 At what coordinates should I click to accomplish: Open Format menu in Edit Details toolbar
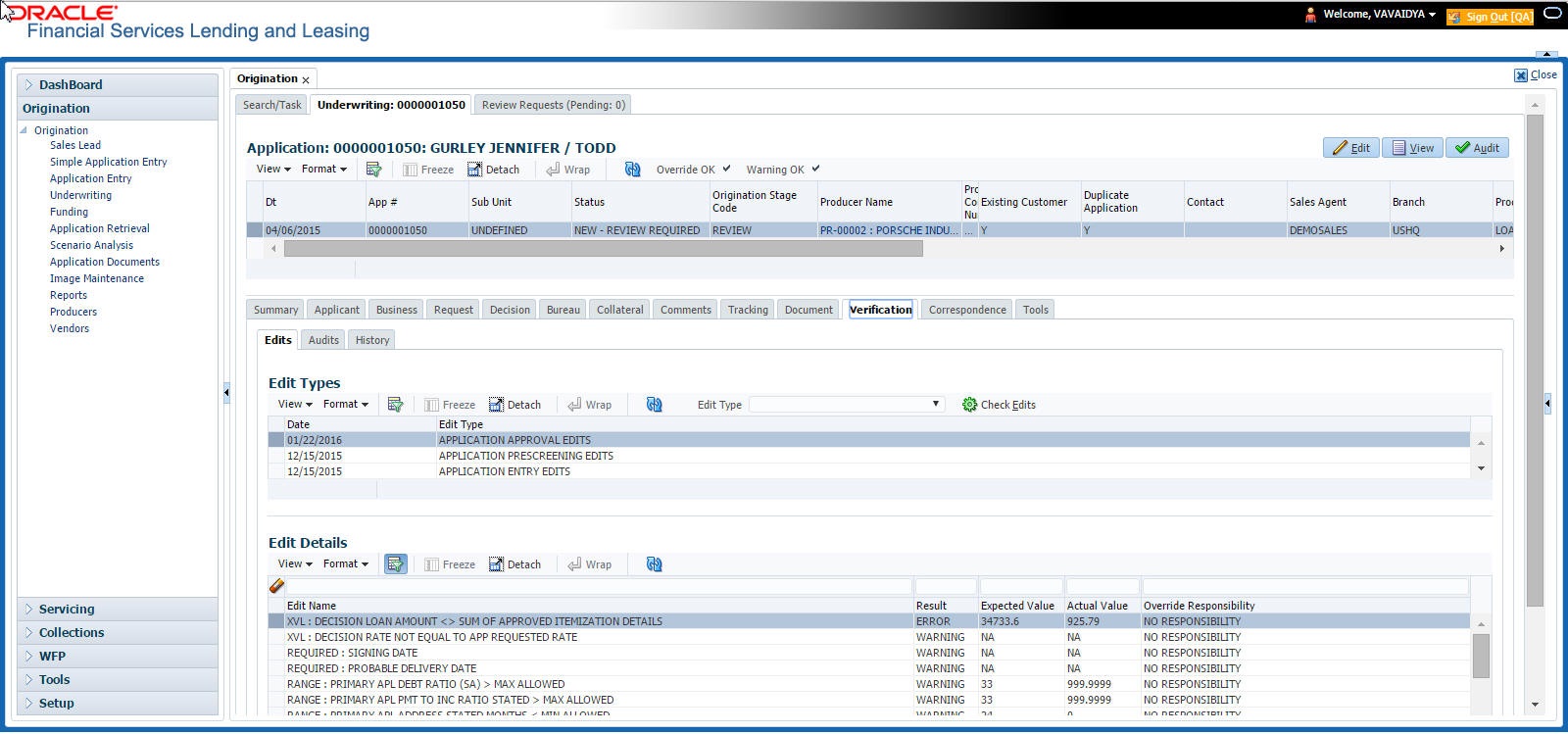346,563
